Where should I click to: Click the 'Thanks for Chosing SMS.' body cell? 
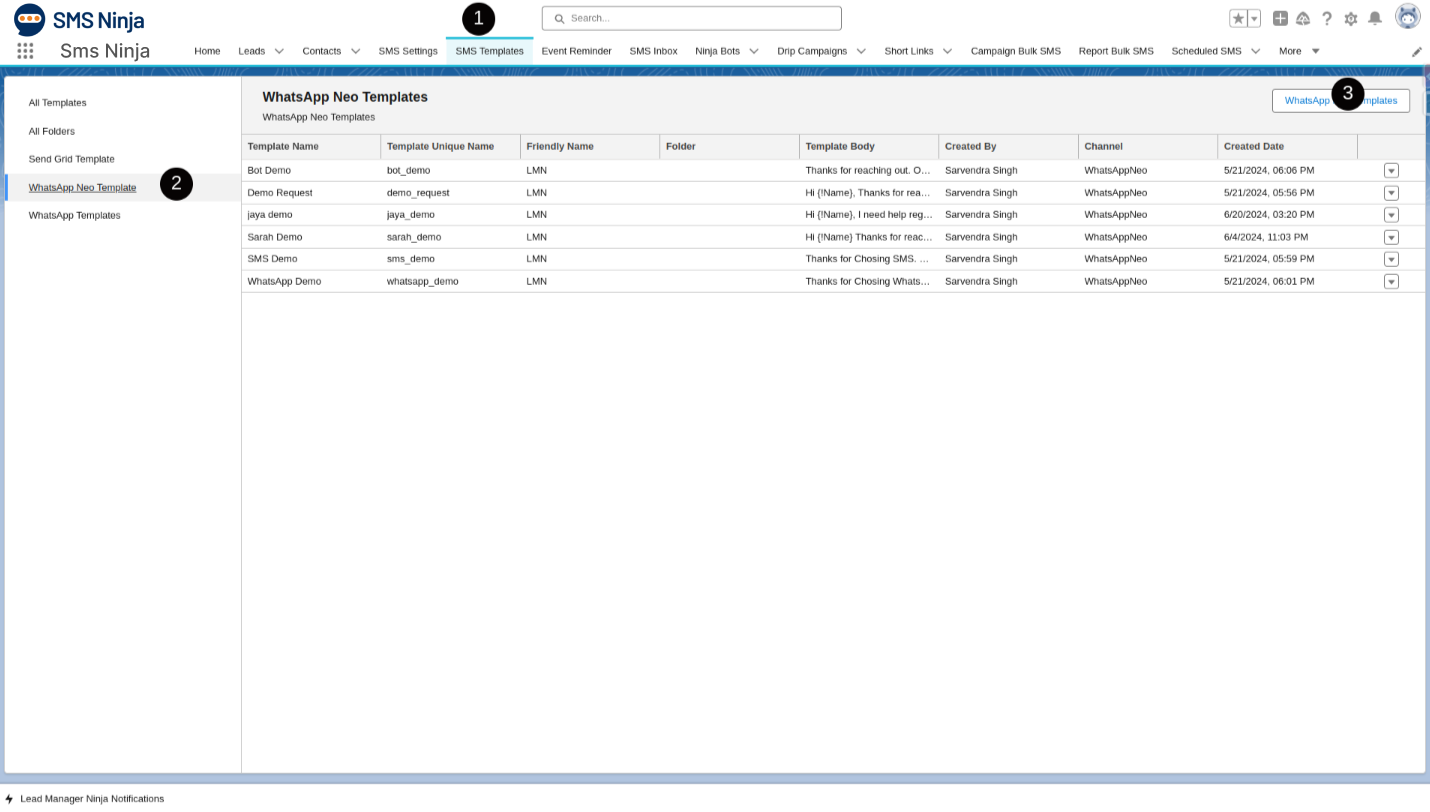[x=868, y=259]
